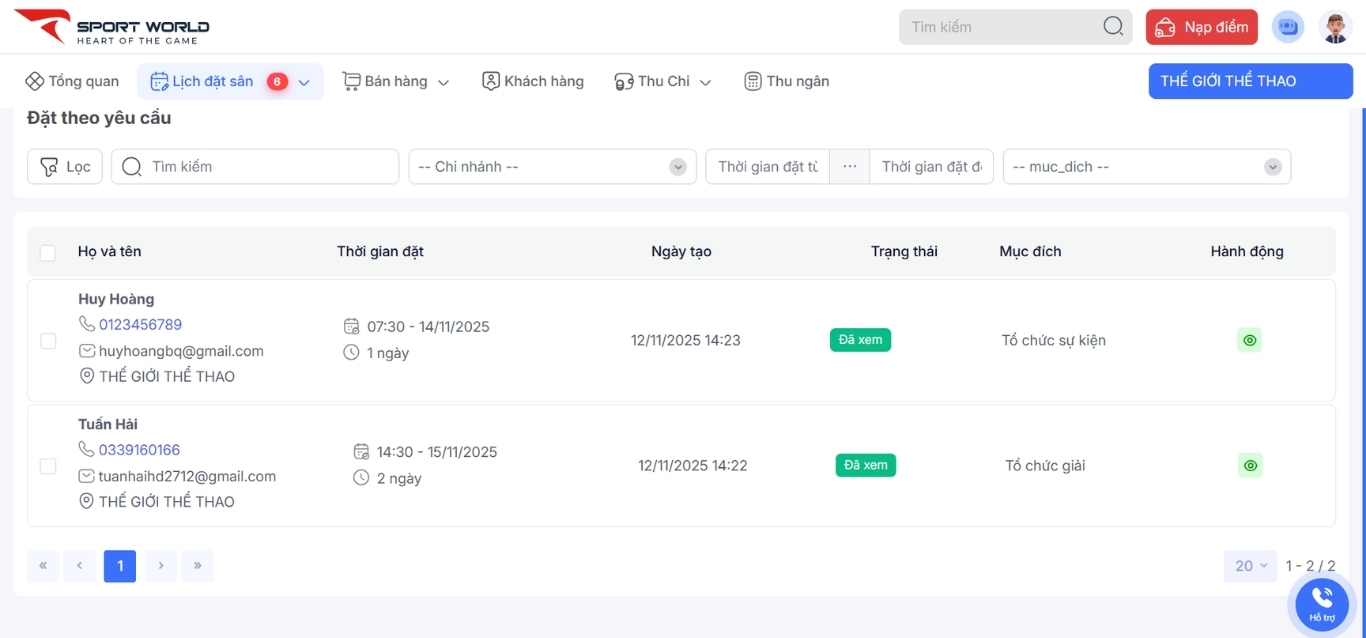Click the user avatar profile icon
This screenshot has height=638, width=1366.
[x=1335, y=27]
